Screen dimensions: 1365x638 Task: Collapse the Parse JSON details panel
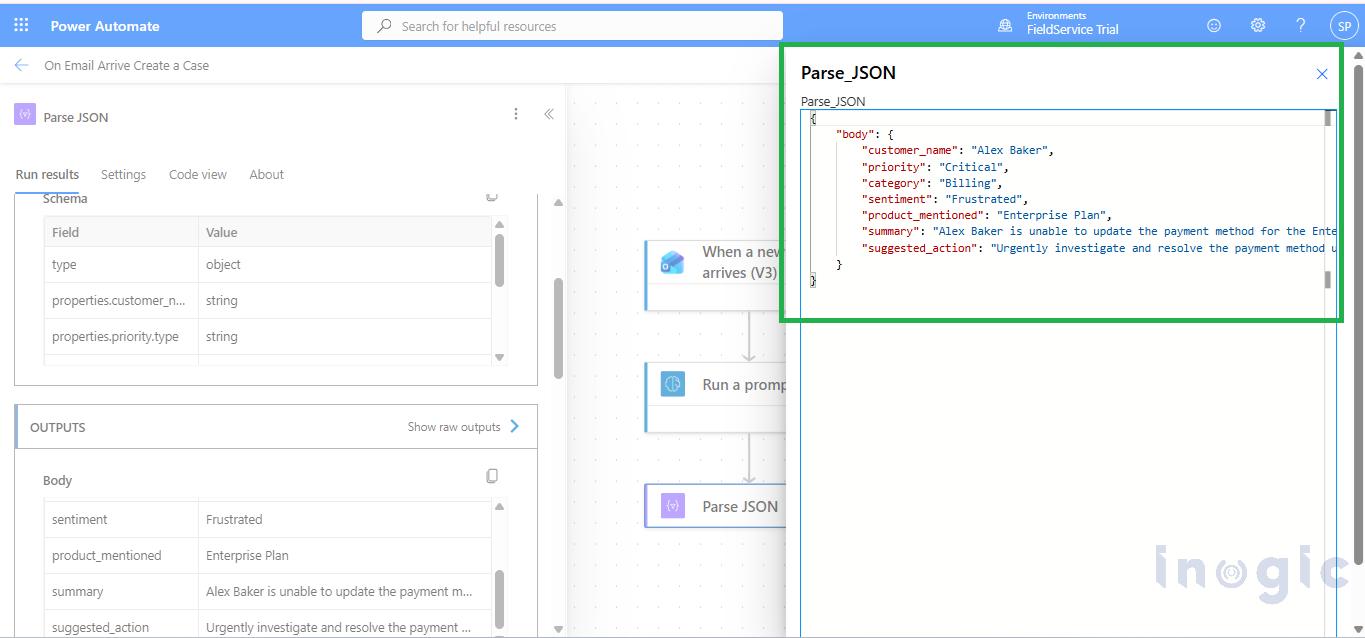pos(548,114)
